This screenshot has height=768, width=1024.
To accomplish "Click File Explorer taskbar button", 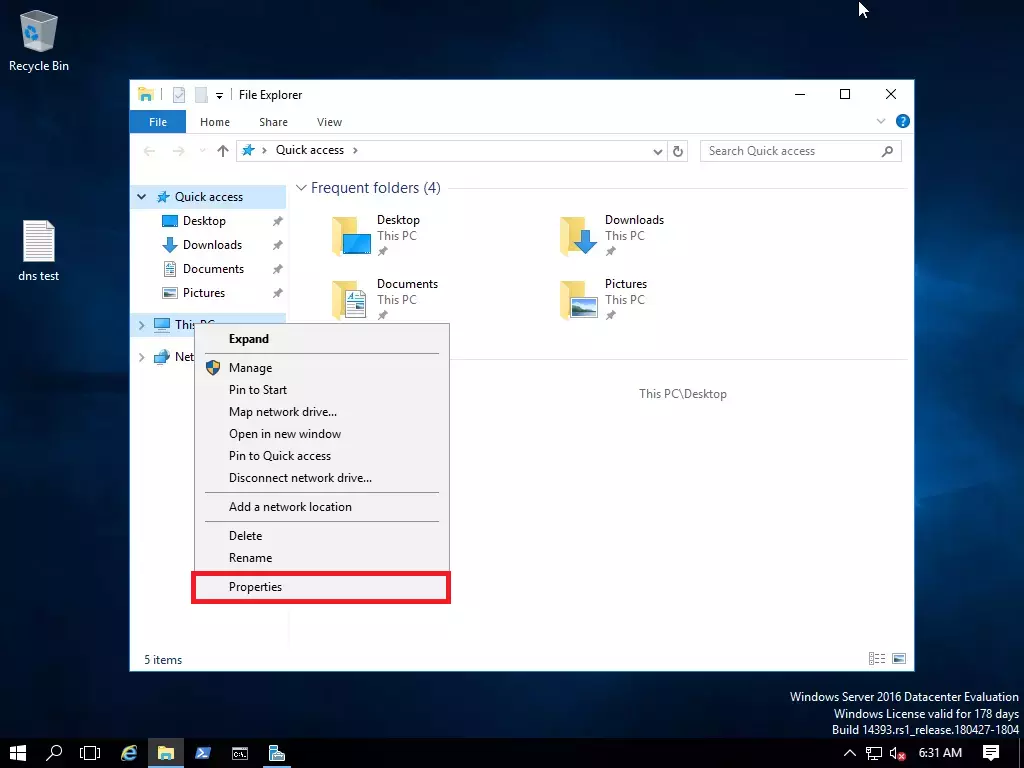I will pos(166,753).
